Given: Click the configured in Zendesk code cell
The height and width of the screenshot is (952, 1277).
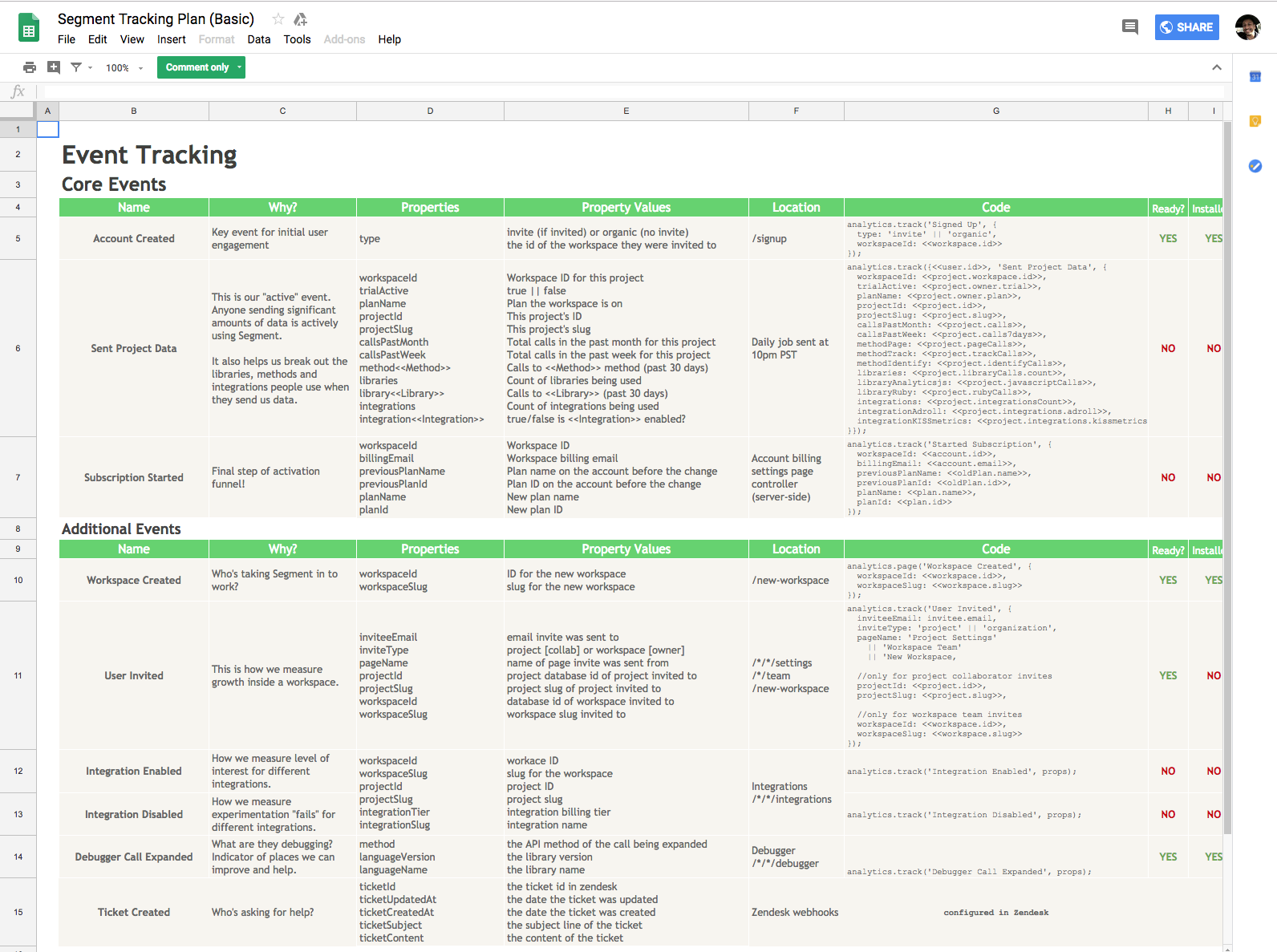Looking at the screenshot, I should click(x=996, y=912).
